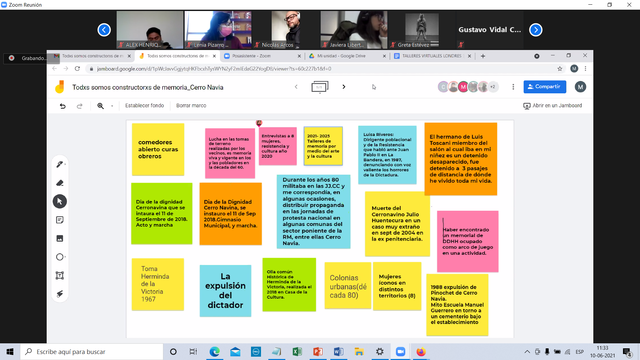The height and width of the screenshot is (360, 640).
Task: Open the Jamboard home logo
Action: (x=60, y=87)
